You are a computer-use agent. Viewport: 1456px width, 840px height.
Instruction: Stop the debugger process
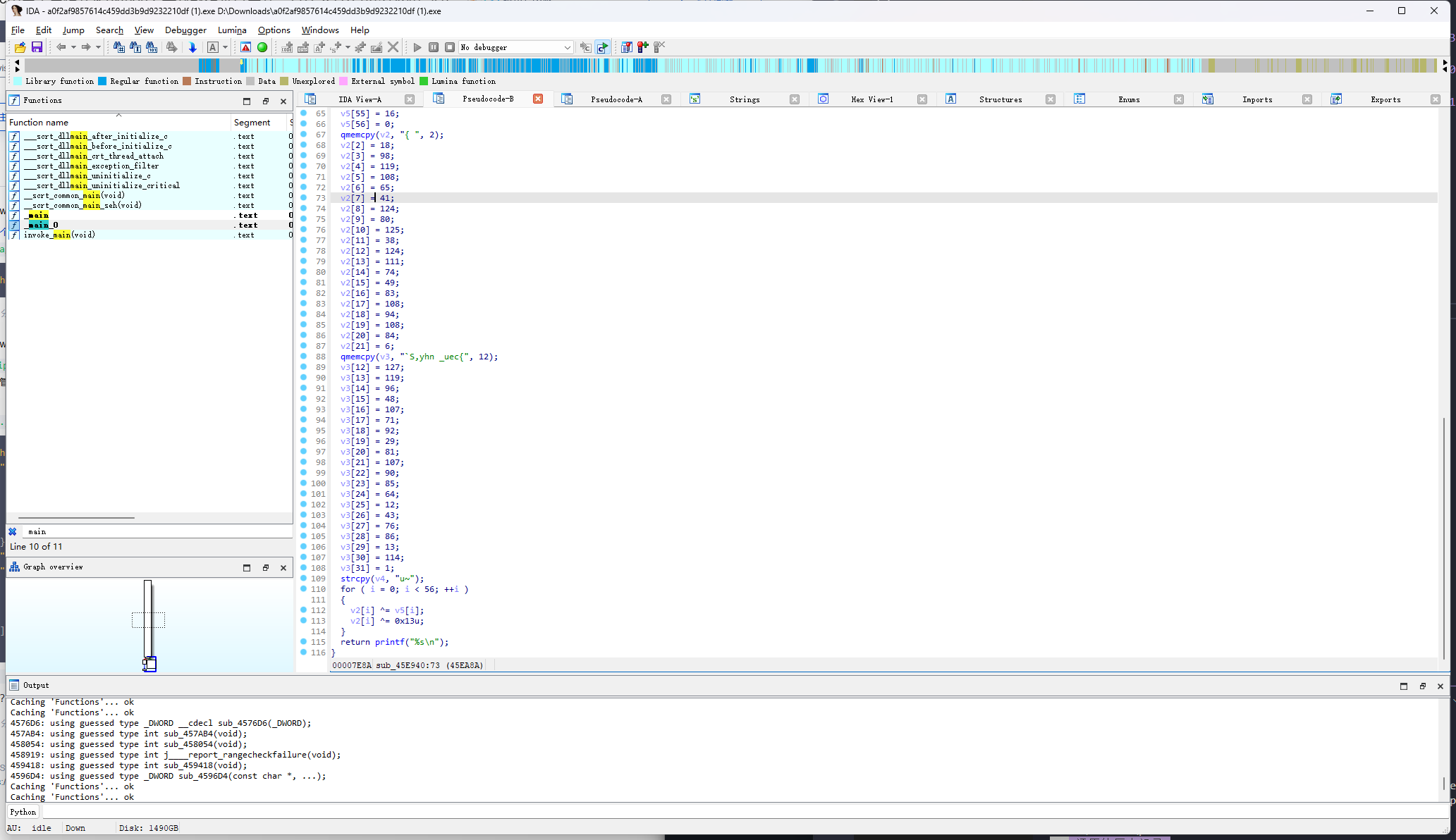click(x=450, y=47)
